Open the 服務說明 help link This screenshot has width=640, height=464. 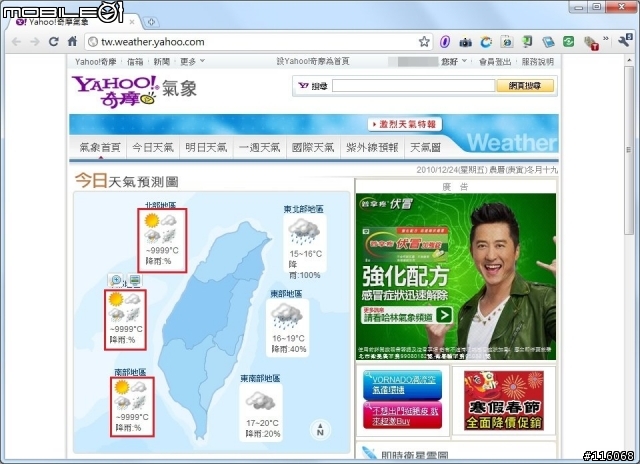[538, 62]
